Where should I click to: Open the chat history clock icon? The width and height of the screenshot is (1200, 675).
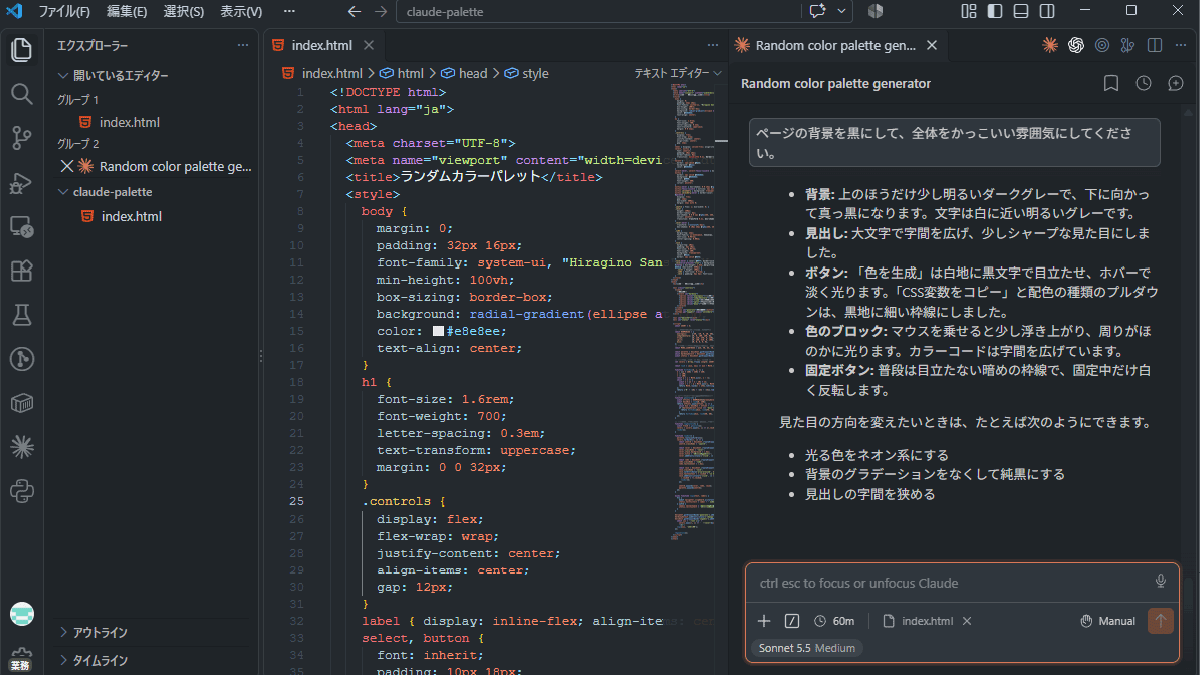coord(1144,84)
